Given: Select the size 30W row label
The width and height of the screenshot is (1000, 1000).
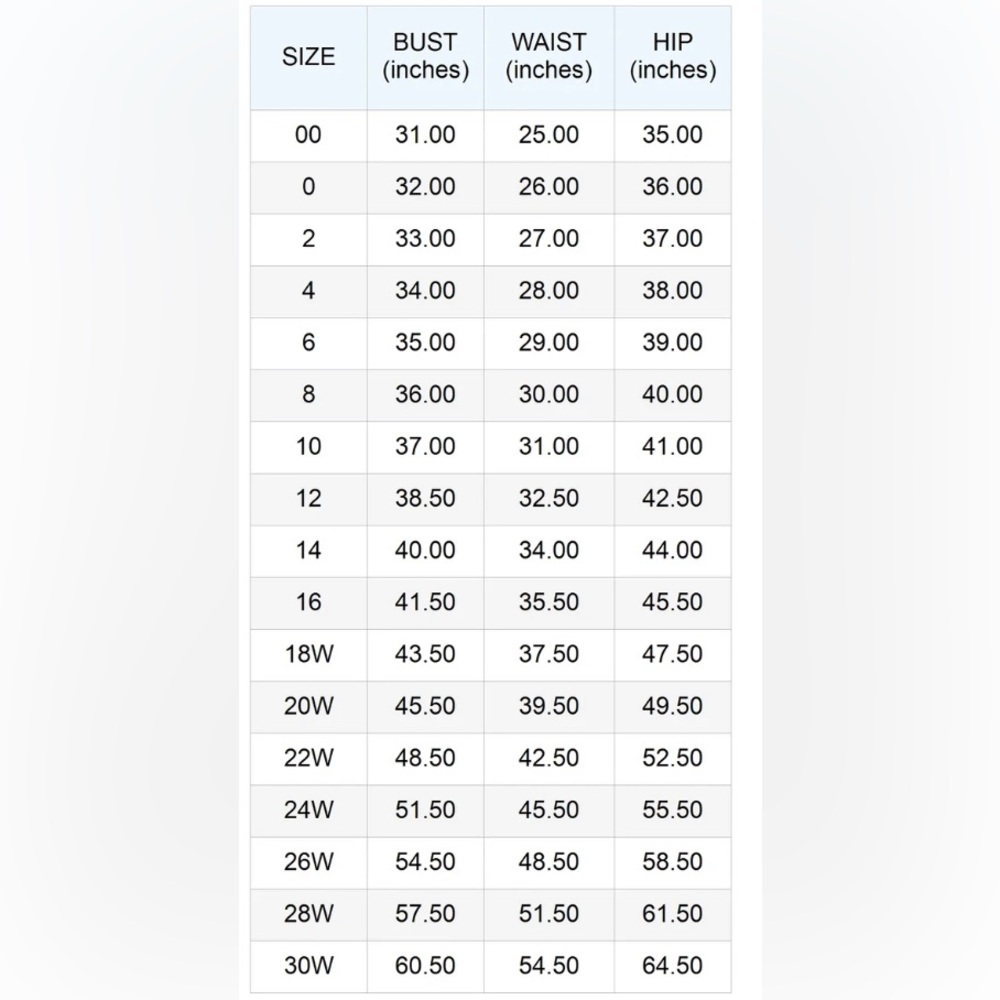Looking at the screenshot, I should click(309, 966).
